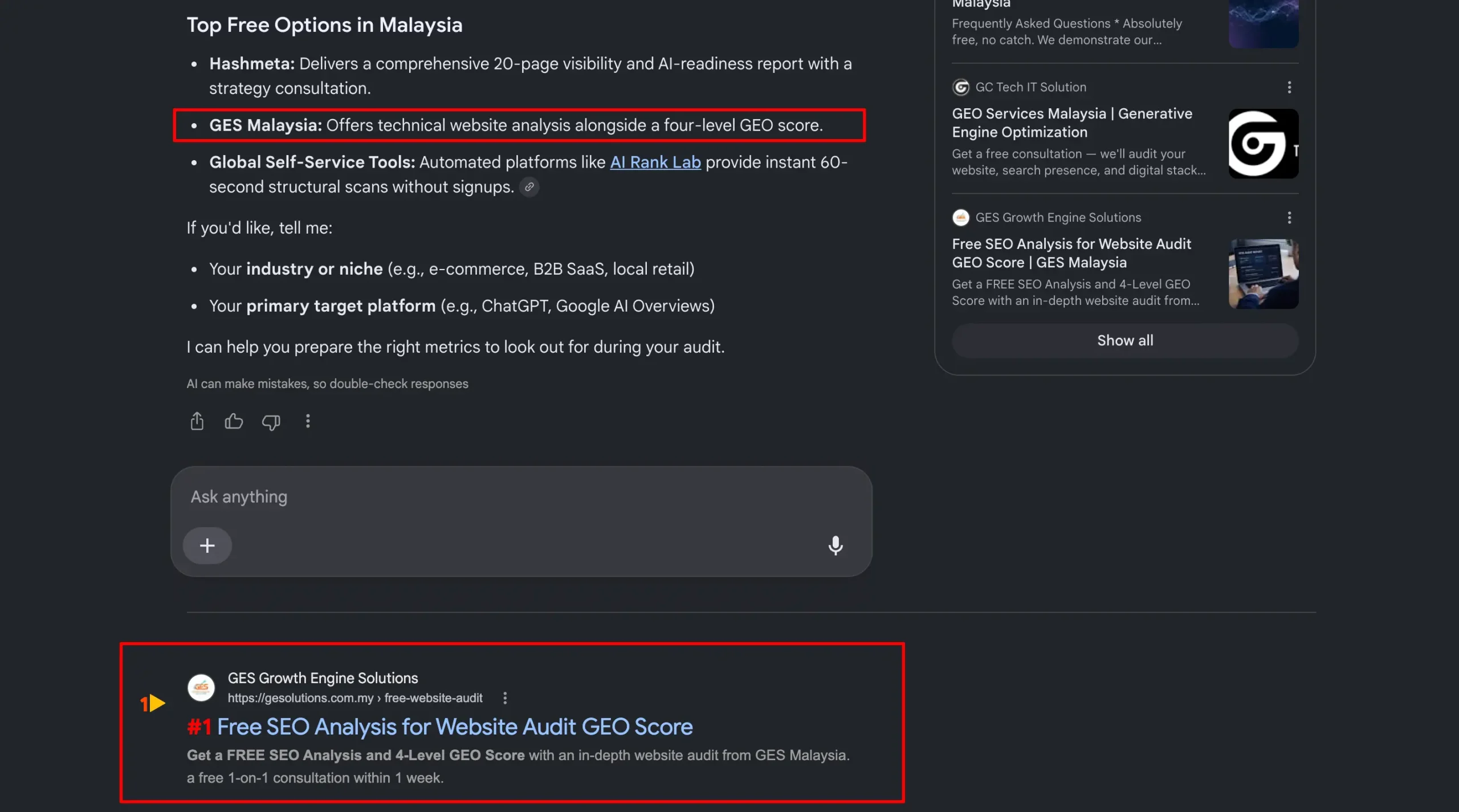Click the gesolutions.com.my free-website-audit URL

[x=355, y=698]
